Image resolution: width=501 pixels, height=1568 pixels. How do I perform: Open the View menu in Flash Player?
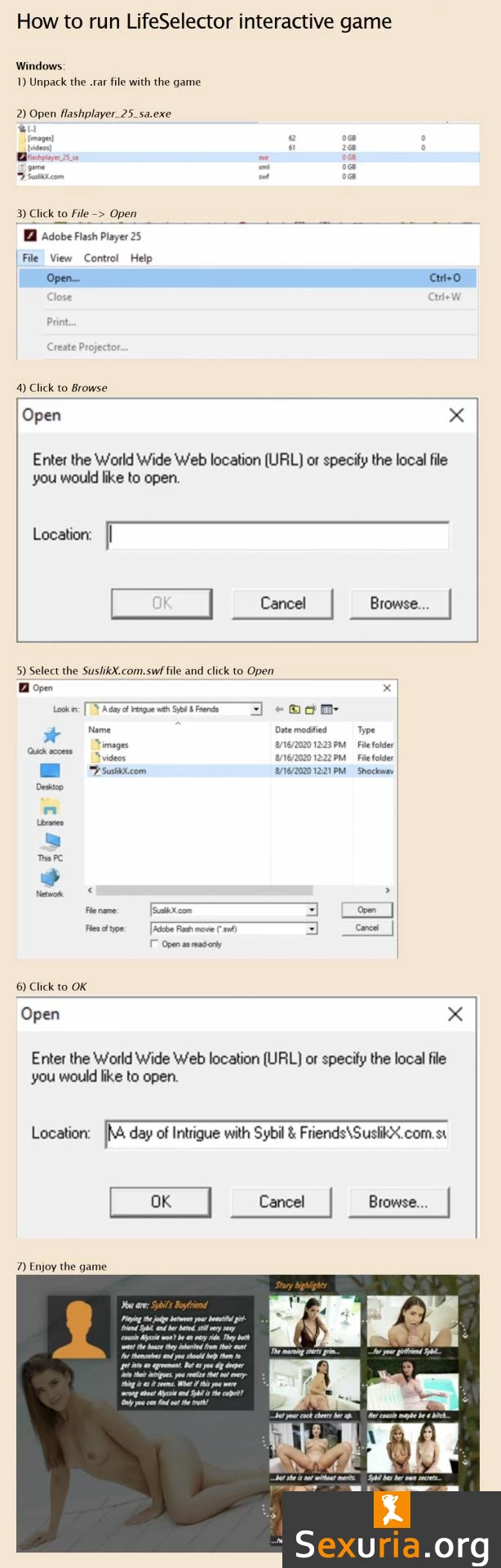(x=61, y=258)
